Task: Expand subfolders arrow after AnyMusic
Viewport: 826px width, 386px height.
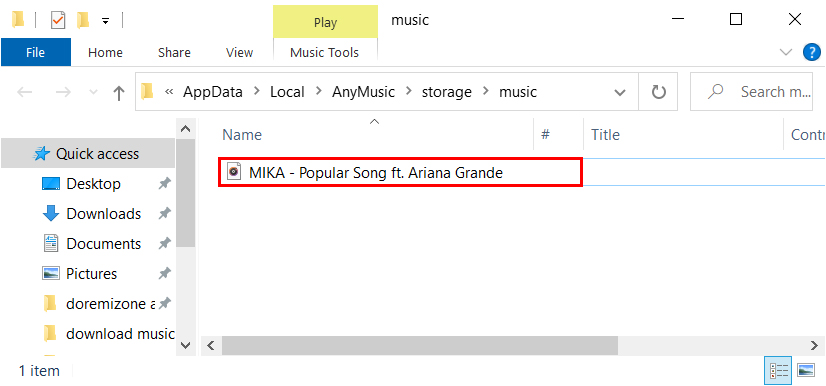Action: 409,92
